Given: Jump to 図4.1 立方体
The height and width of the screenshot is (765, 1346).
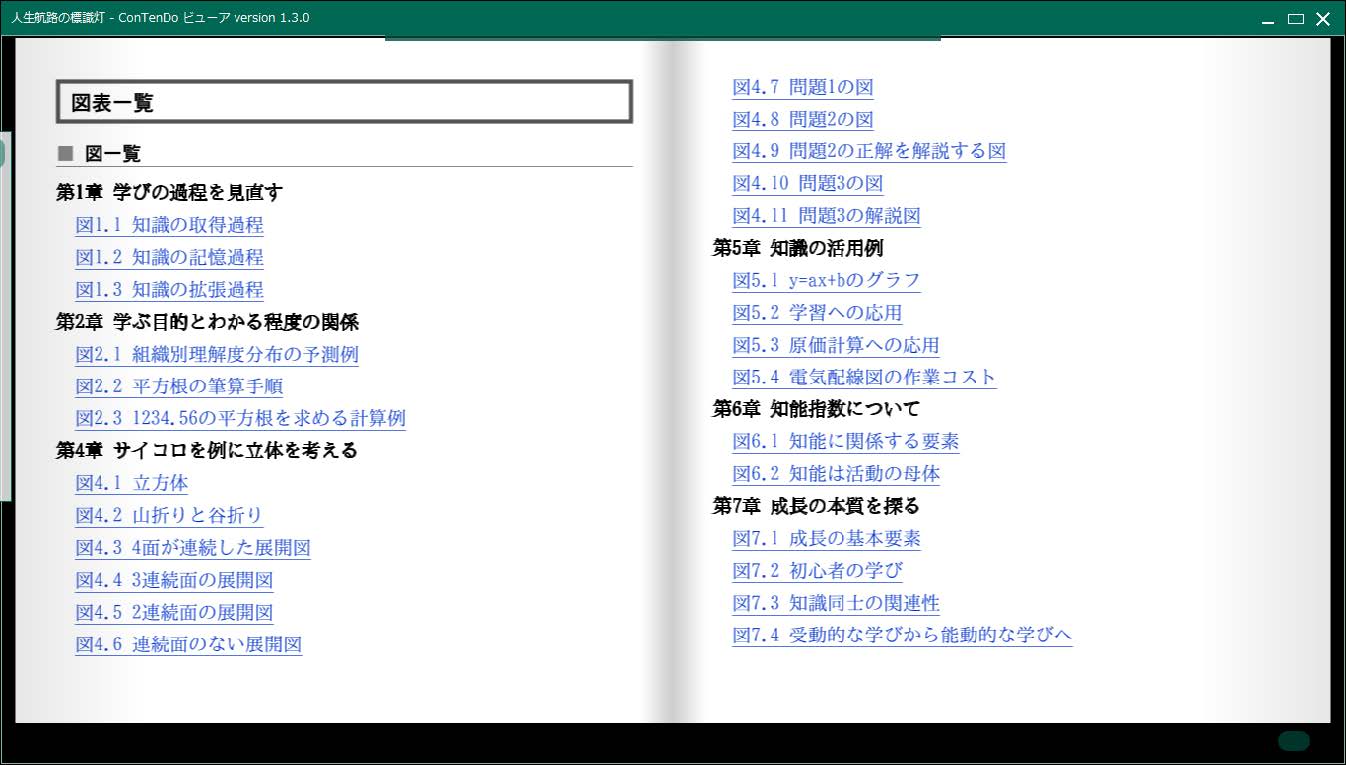Looking at the screenshot, I should pyautogui.click(x=131, y=483).
